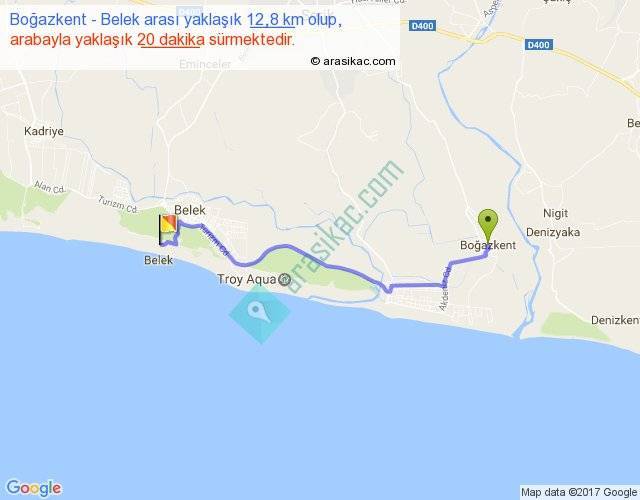
Task: Click the left D400 highway shield
Action: pyautogui.click(x=422, y=26)
